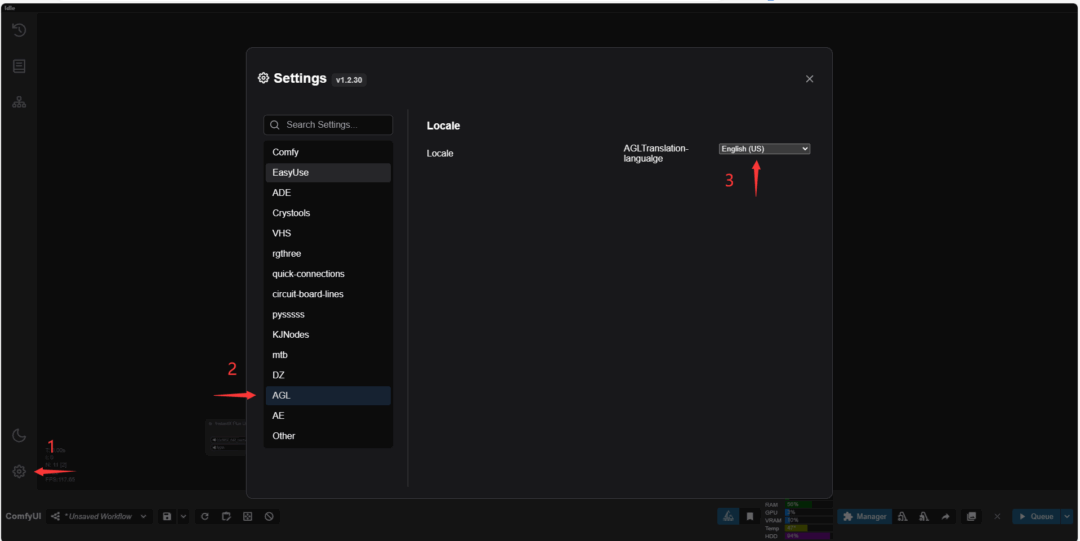Select the EasyUse settings category

(x=328, y=172)
